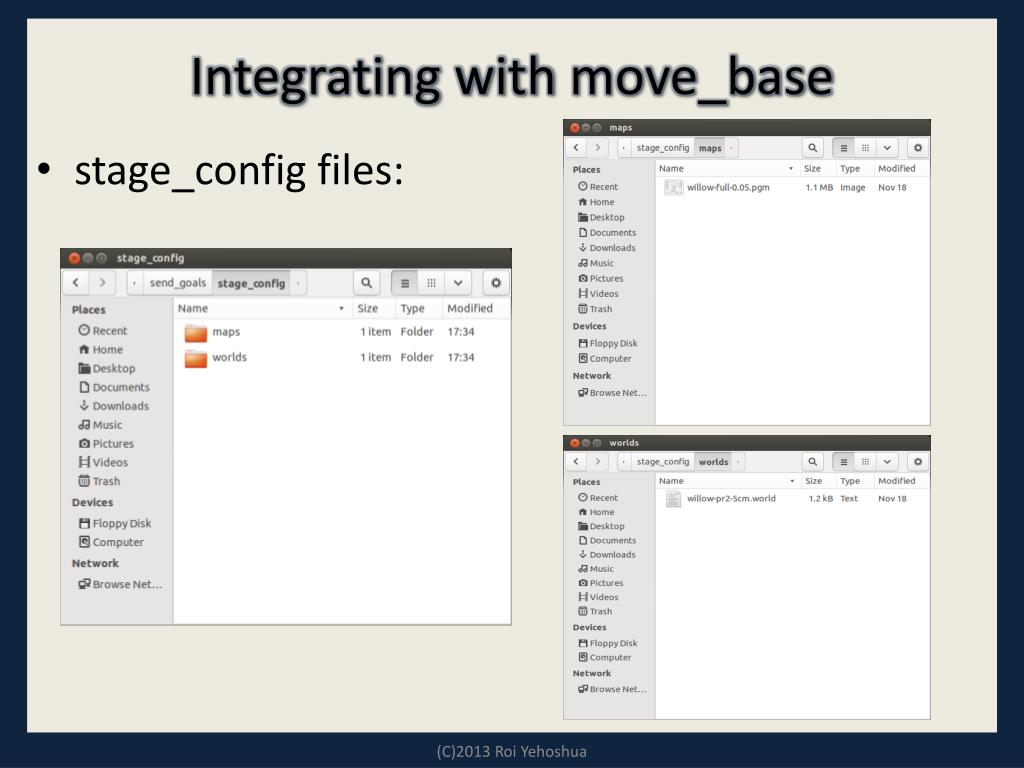The image size is (1024, 768).
Task: Open Downloads in stage_config window sidebar
Action: click(114, 406)
